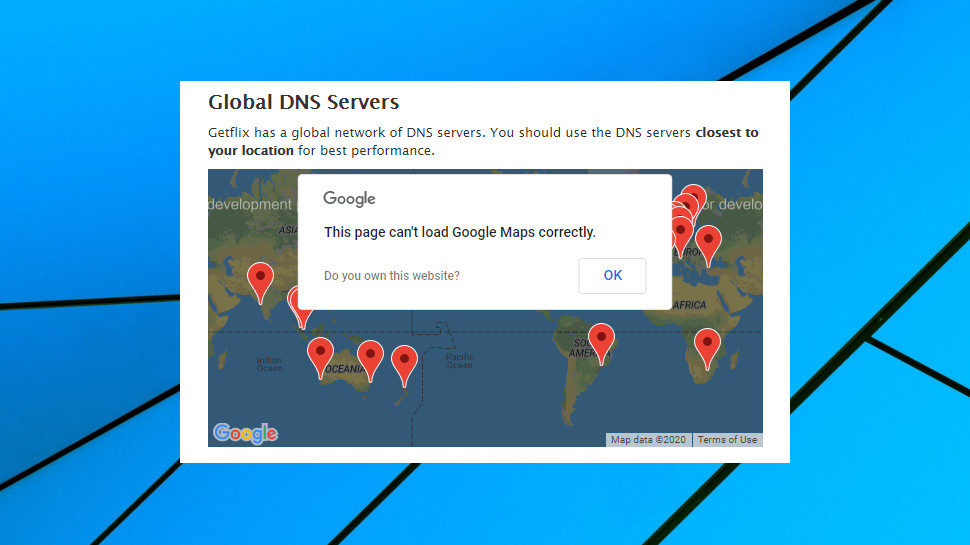Image resolution: width=970 pixels, height=545 pixels.
Task: Open the 'Do you own this website?' link
Action: [x=392, y=276]
